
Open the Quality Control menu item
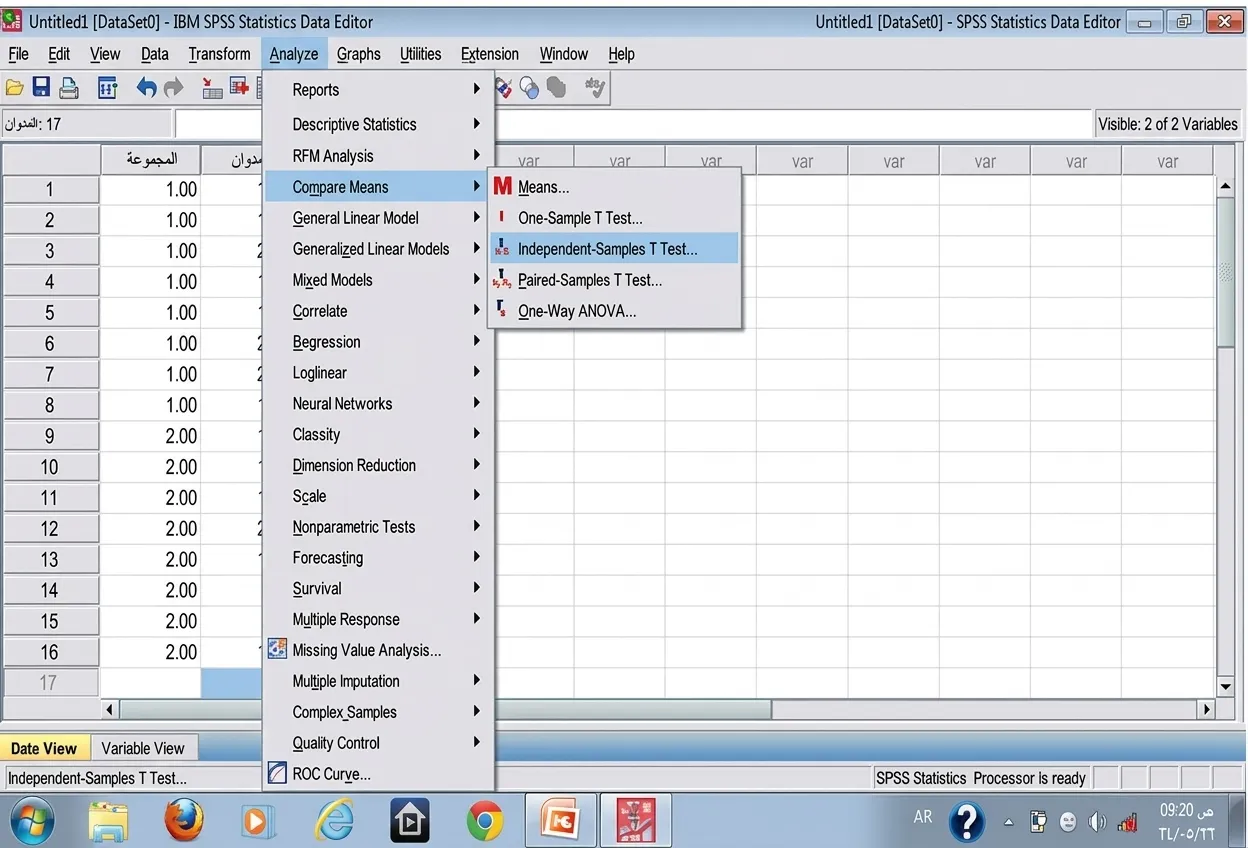coord(378,743)
